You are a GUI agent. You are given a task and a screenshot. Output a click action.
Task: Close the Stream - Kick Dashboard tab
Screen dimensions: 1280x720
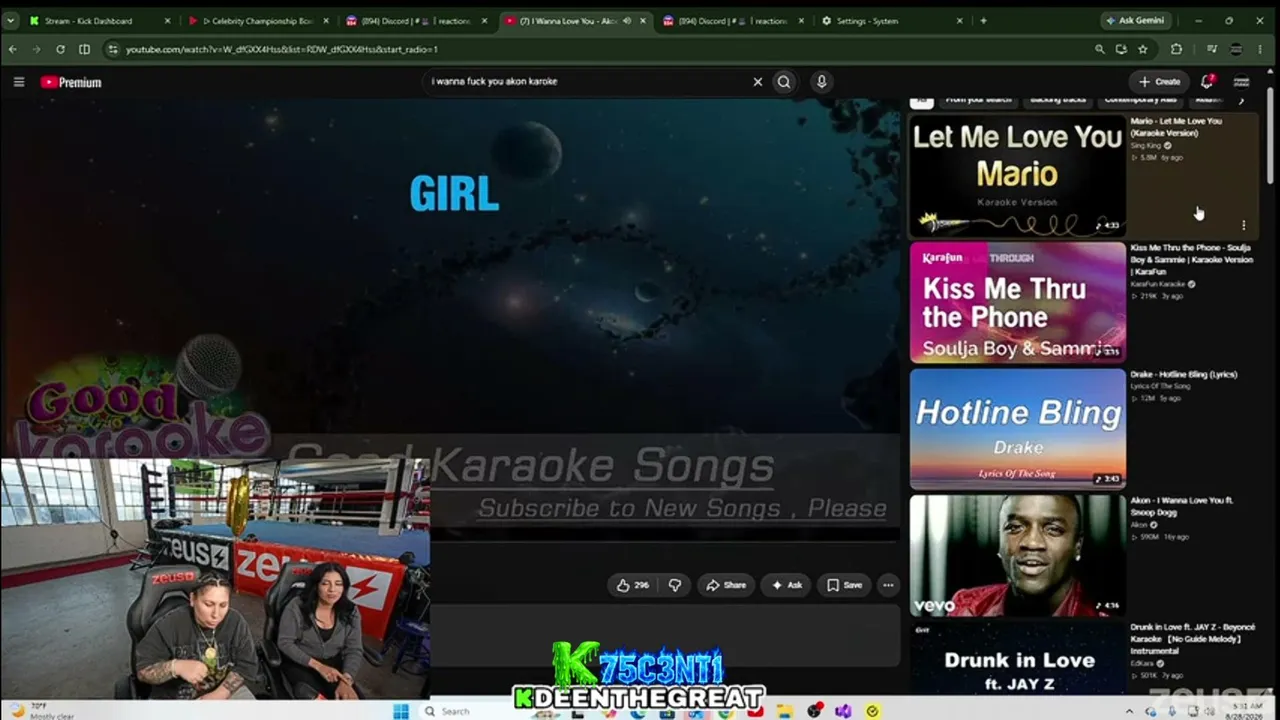point(167,21)
